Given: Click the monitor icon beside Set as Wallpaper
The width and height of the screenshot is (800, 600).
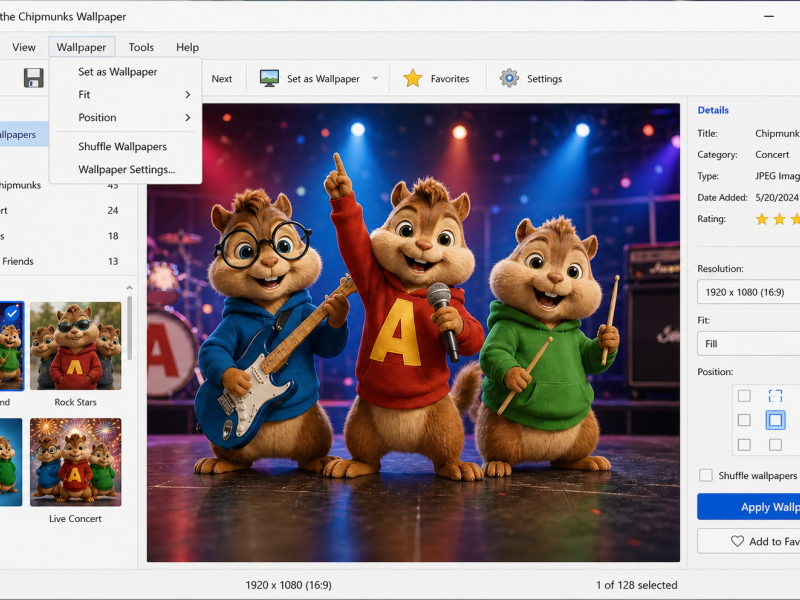Looking at the screenshot, I should pos(269,79).
